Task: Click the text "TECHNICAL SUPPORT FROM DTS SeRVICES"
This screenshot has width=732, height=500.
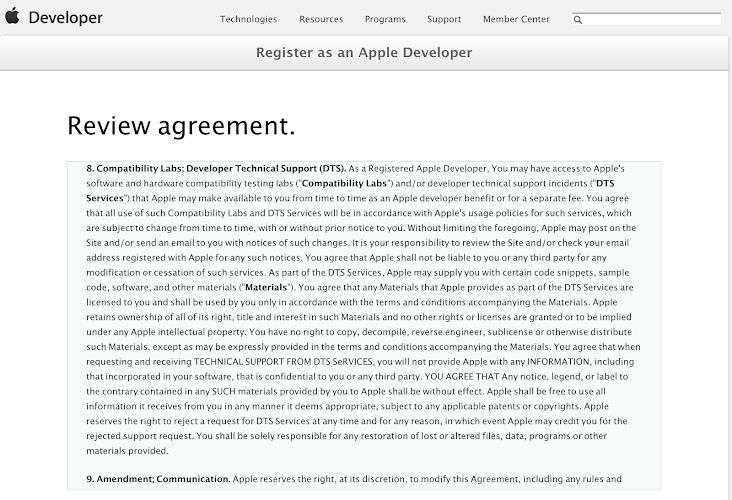Action: (283, 362)
